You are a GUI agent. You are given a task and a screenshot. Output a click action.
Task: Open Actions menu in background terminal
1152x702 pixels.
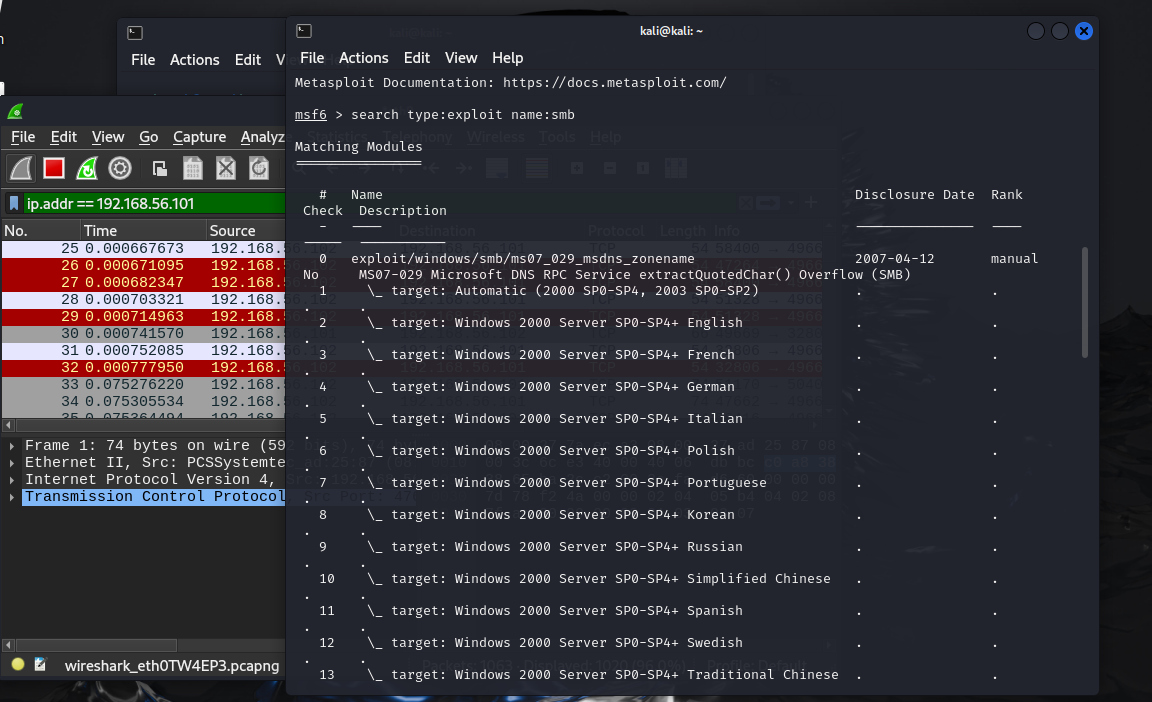tap(194, 60)
